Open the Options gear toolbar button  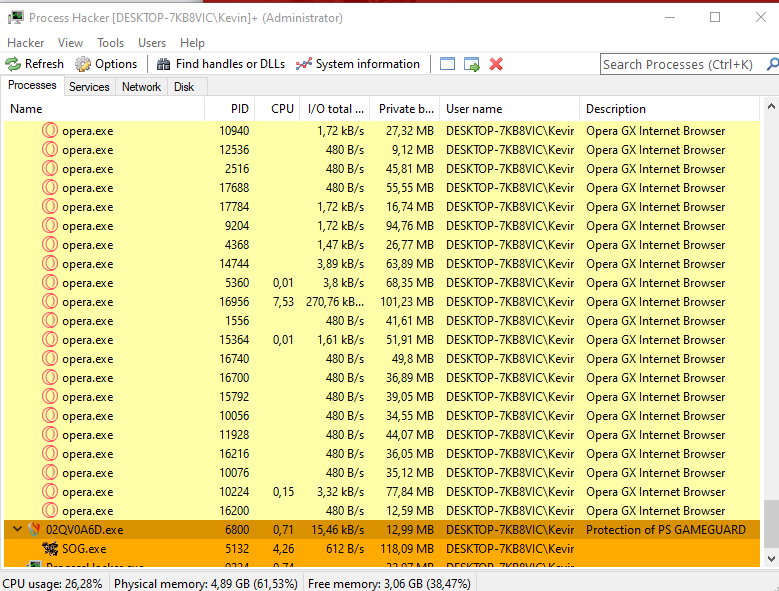coord(106,64)
